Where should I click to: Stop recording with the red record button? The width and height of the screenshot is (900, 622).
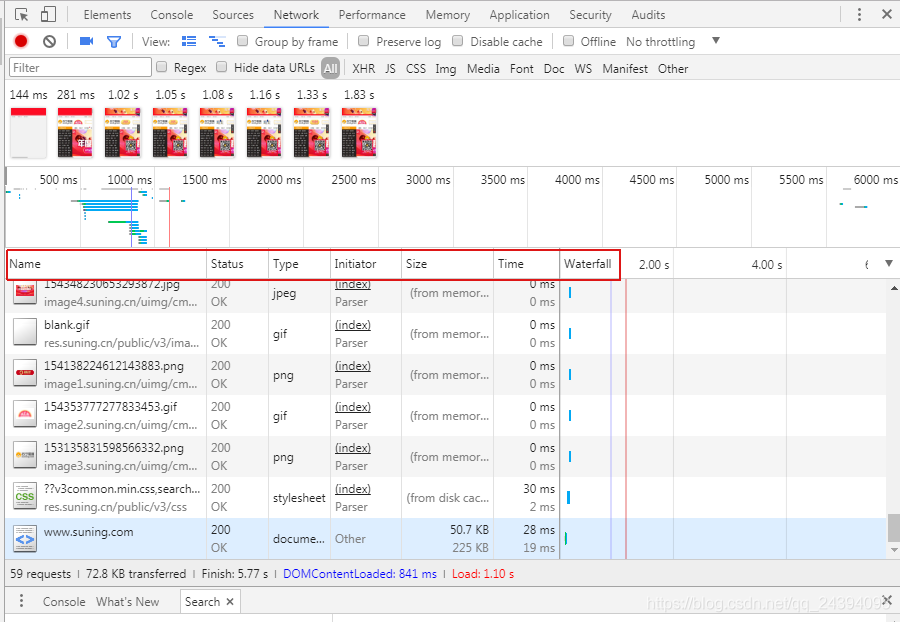click(21, 41)
